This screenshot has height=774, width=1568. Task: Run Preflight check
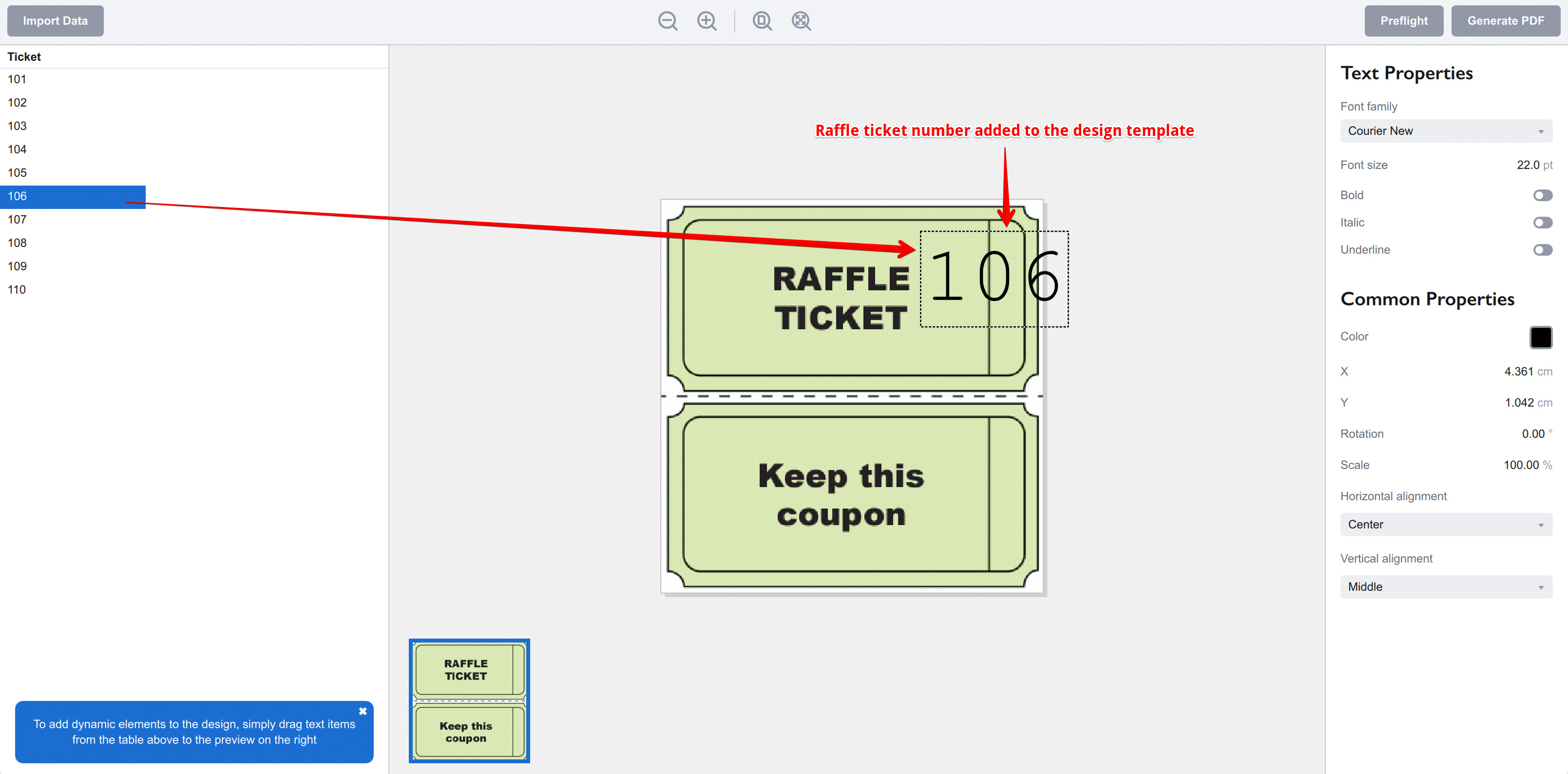coord(1404,20)
